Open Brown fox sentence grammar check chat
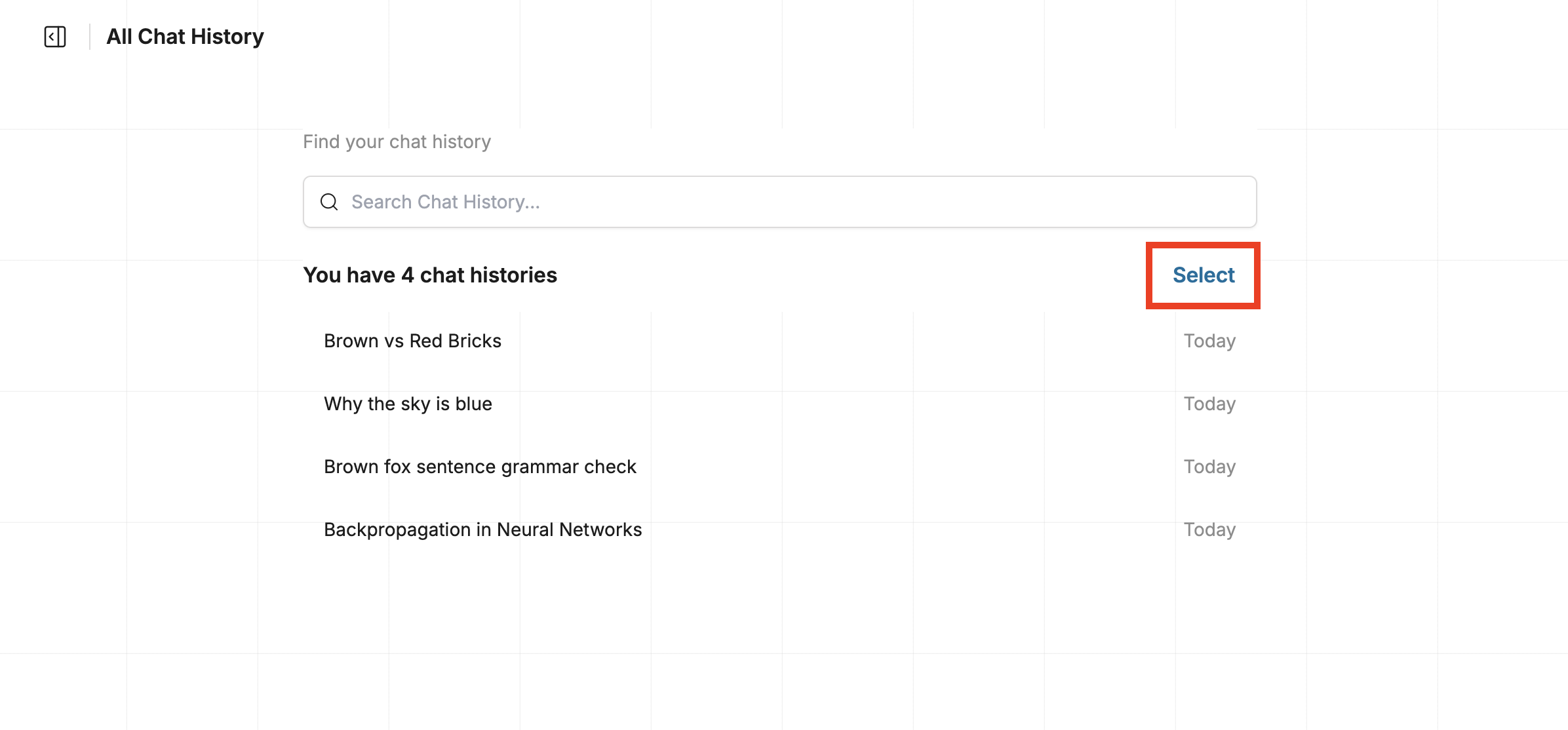 click(480, 467)
